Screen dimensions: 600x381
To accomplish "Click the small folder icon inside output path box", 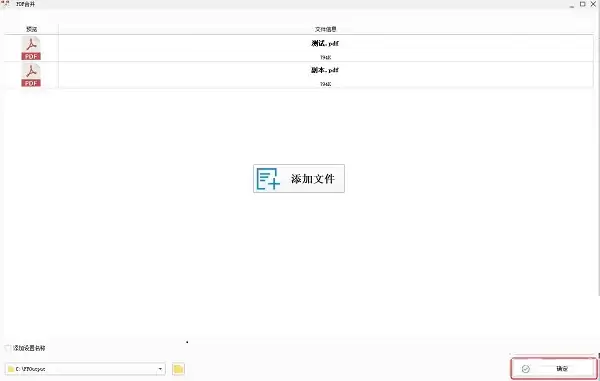I will click(11, 369).
